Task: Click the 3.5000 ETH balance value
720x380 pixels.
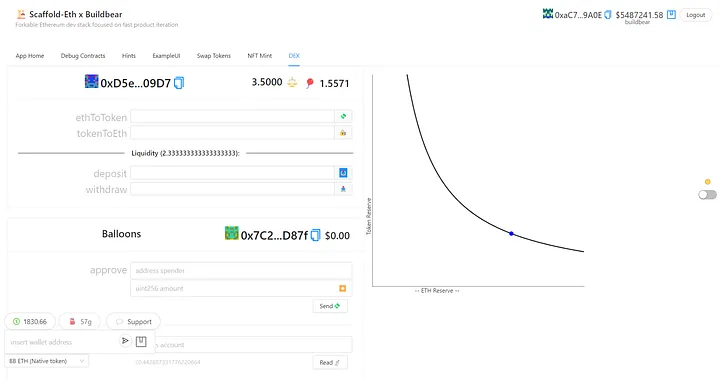Action: coord(267,82)
